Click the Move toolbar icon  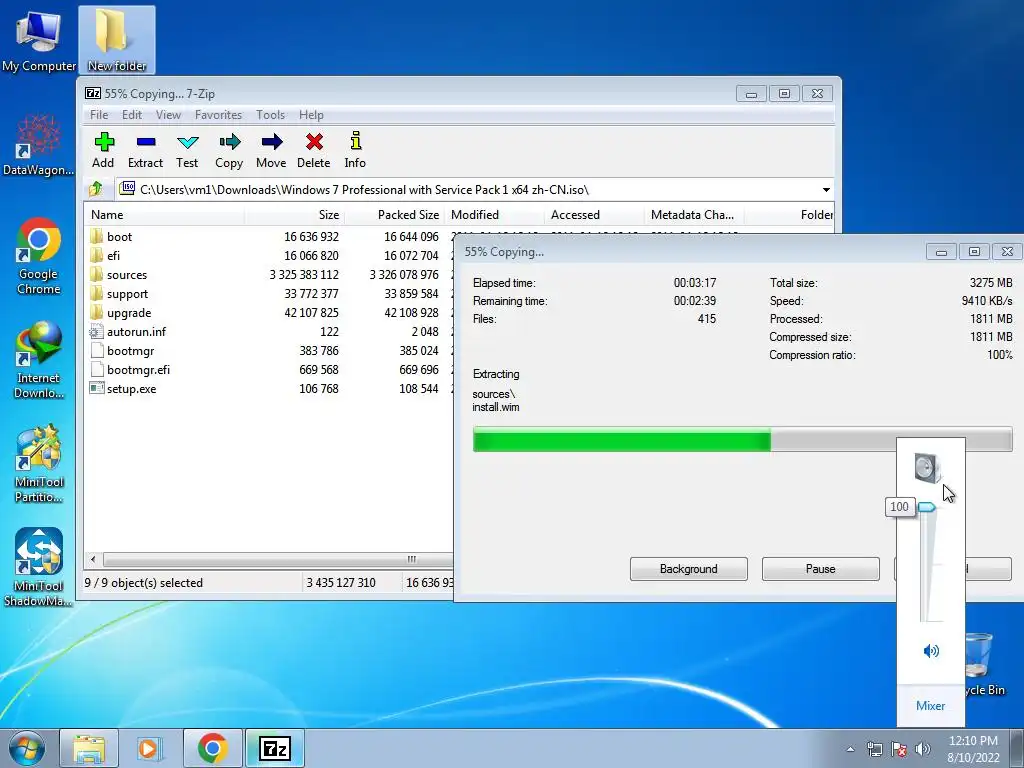point(271,150)
